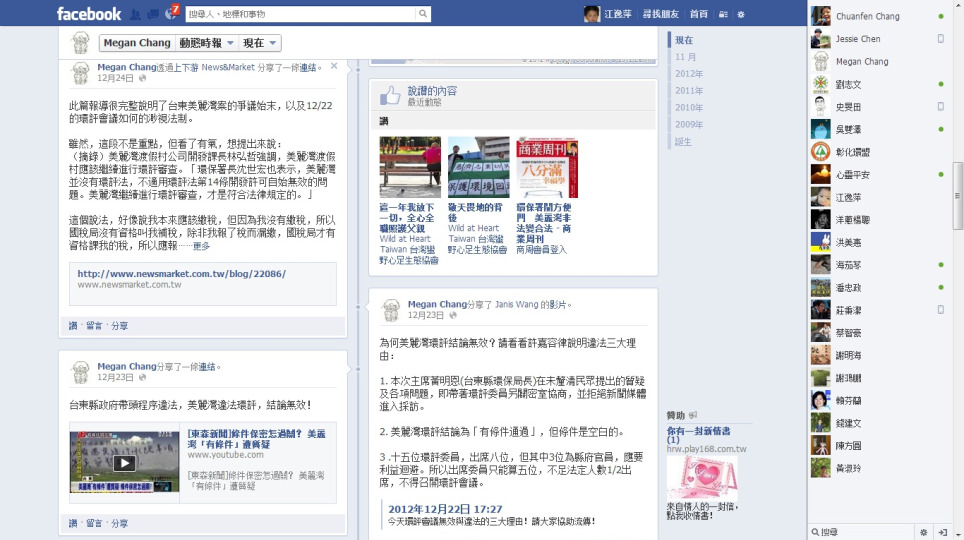
Task: Jump to 2012年 on the timeline
Action: 689,74
